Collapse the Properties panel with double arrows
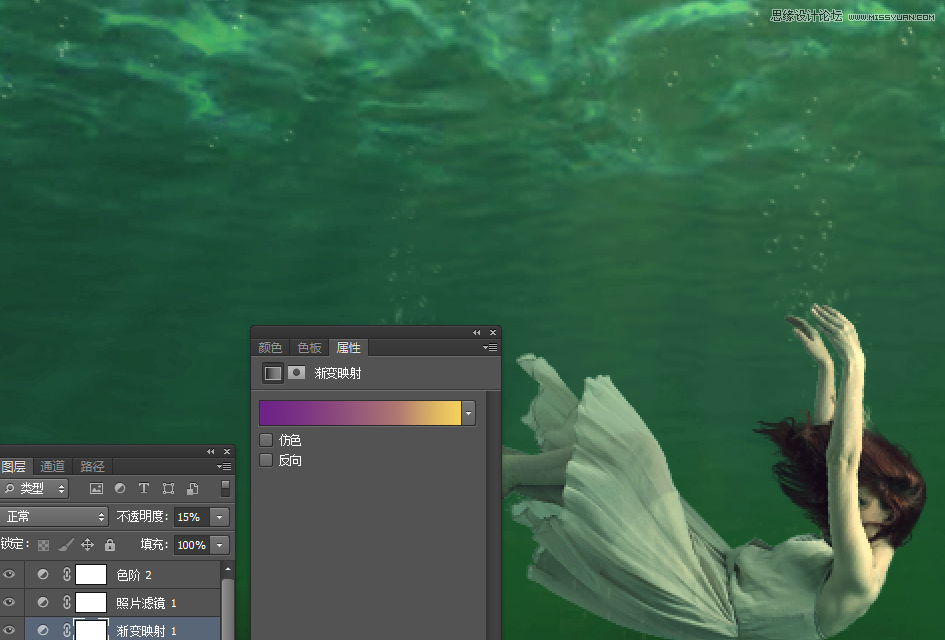 pos(477,333)
